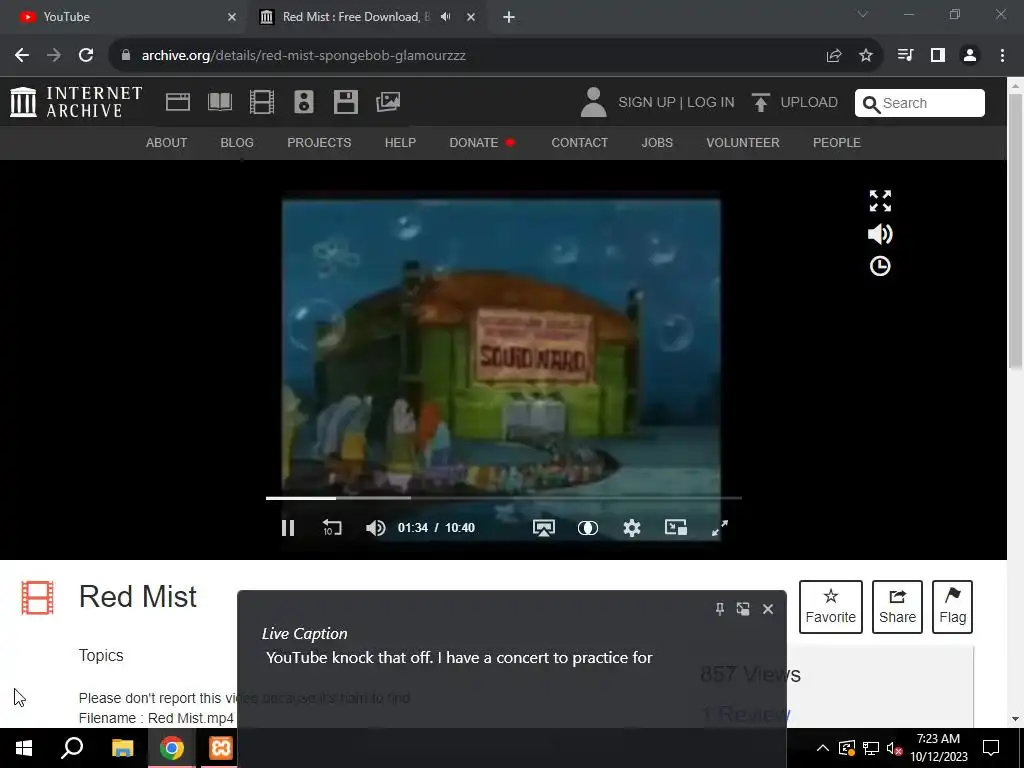Favorite this Red Mist item
This screenshot has height=768, width=1024.
pos(831,607)
